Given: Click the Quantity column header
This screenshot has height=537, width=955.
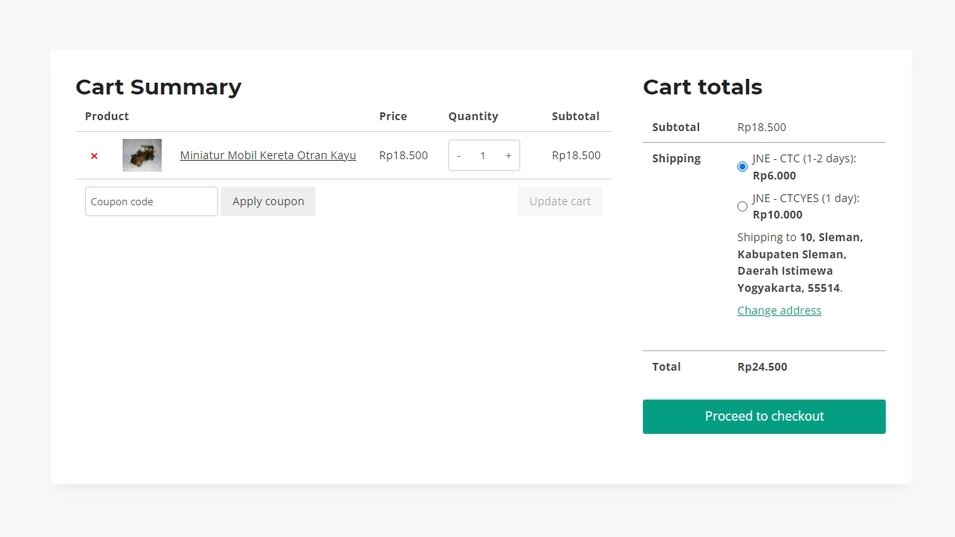Looking at the screenshot, I should pyautogui.click(x=473, y=116).
